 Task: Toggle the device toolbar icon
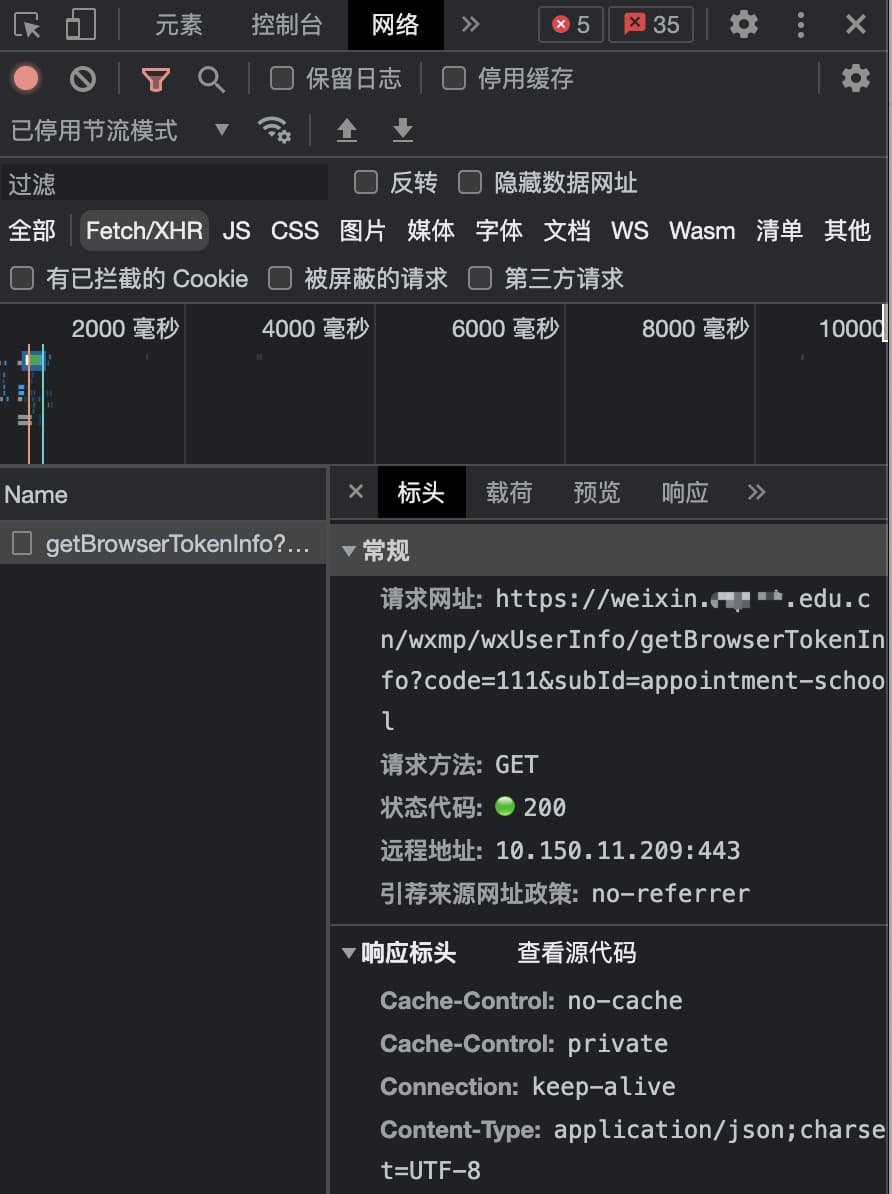pos(80,25)
